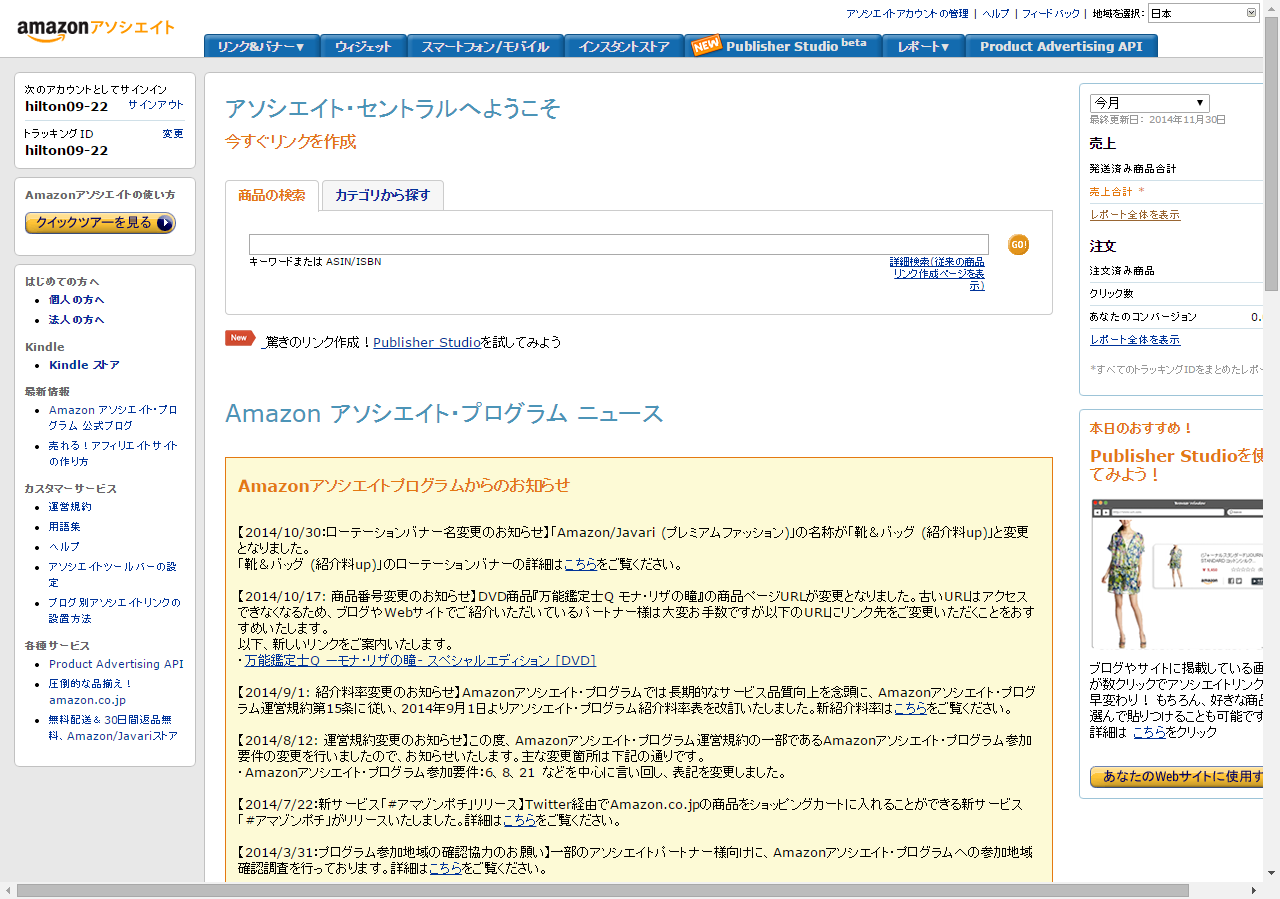Expand the レポート dropdown menu

tap(923, 46)
